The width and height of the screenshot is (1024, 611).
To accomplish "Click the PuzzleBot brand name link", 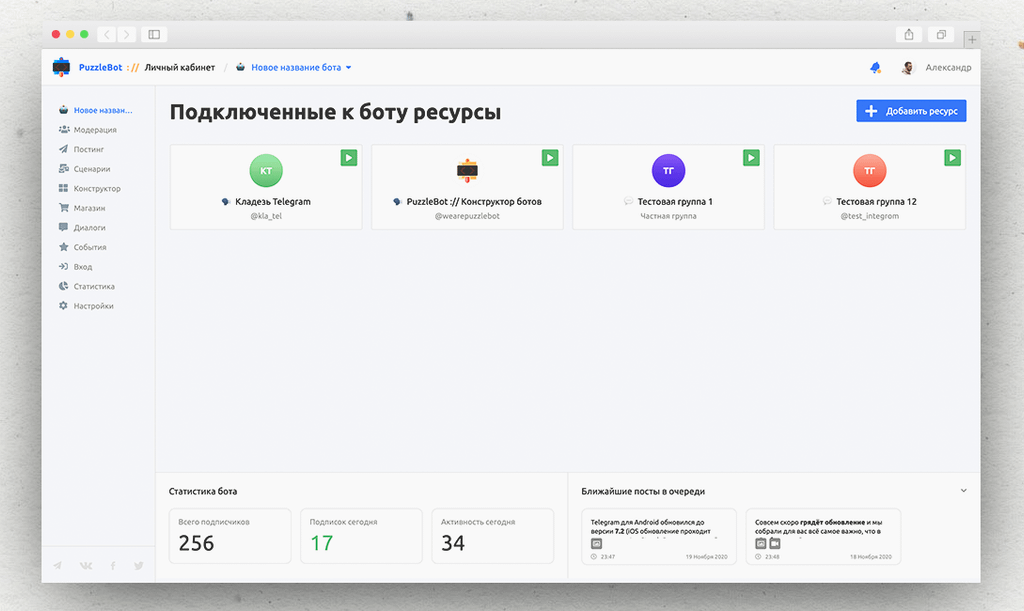I will tap(101, 67).
